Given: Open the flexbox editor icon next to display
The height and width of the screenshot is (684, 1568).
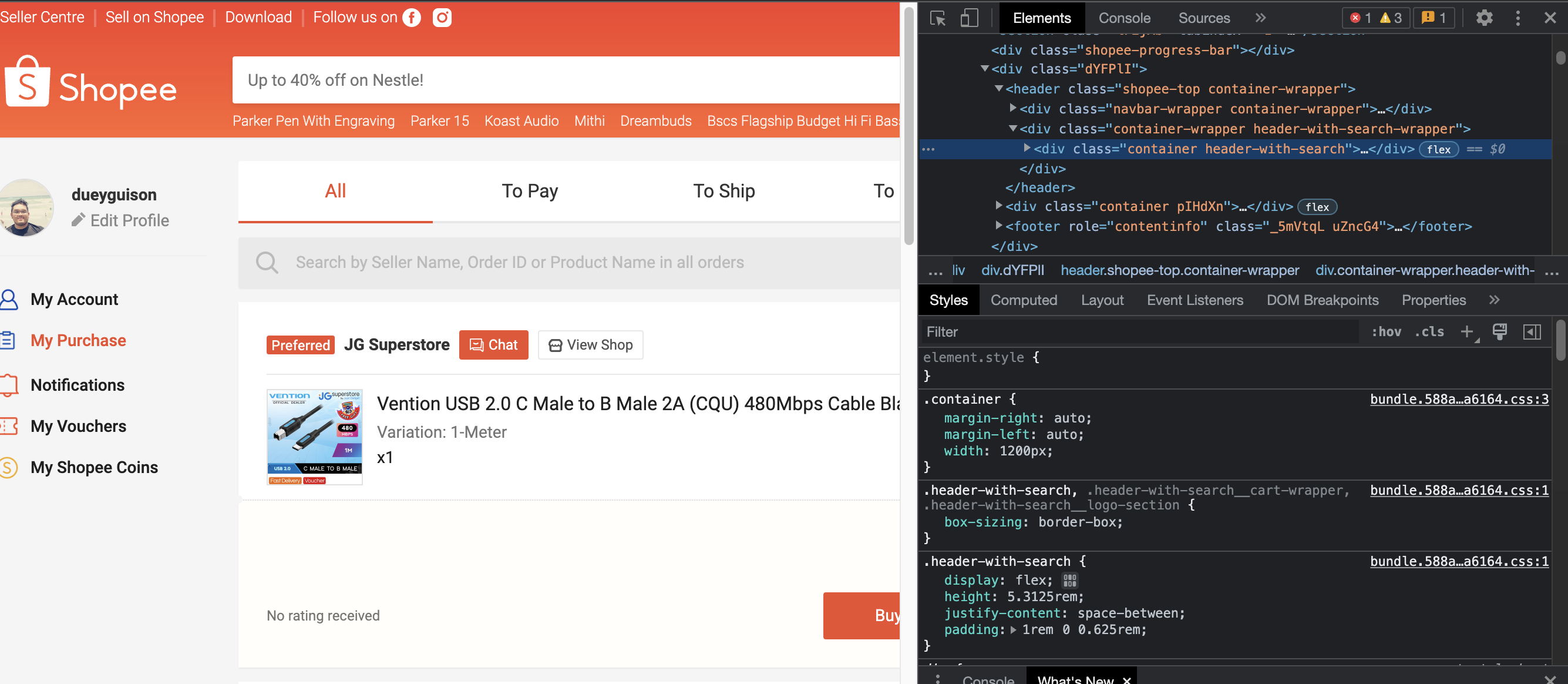Looking at the screenshot, I should 1069,580.
